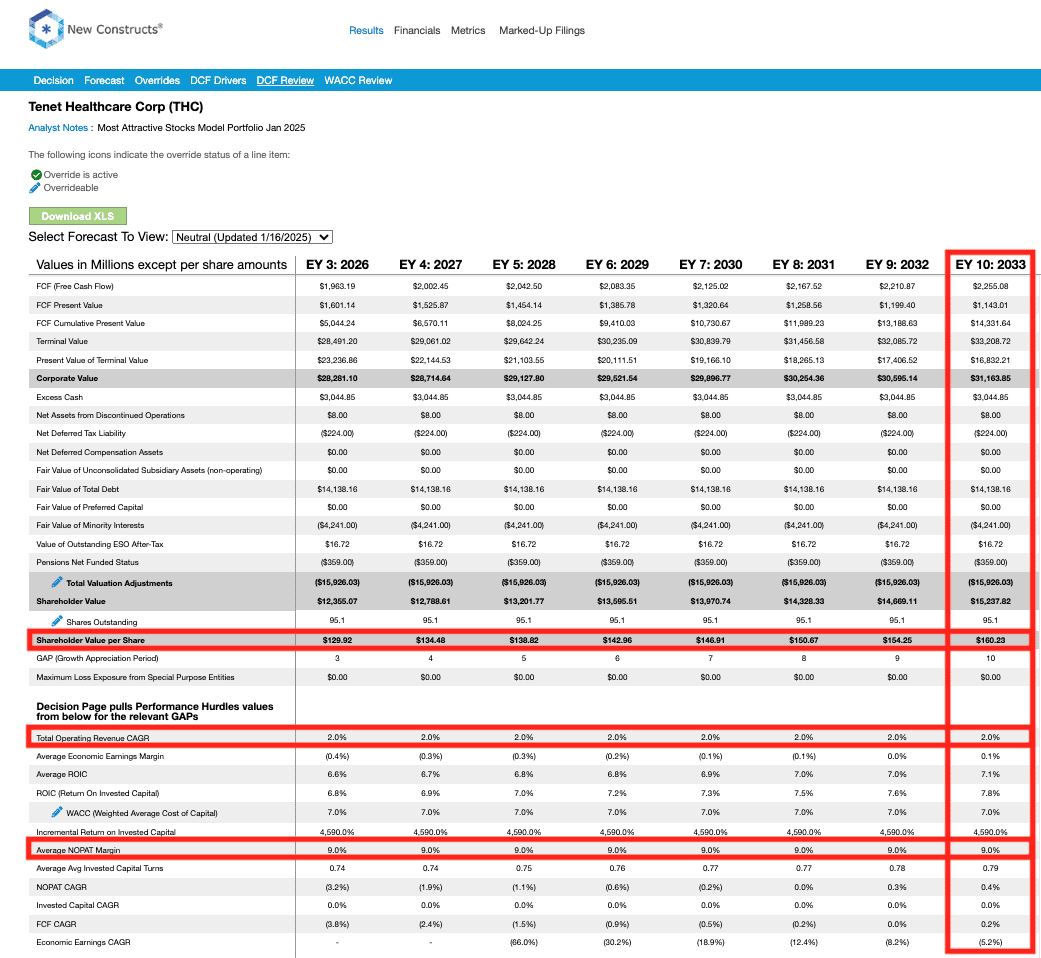Click the Invested Capital CAGR label
The height and width of the screenshot is (958, 1041).
pyautogui.click(x=78, y=906)
